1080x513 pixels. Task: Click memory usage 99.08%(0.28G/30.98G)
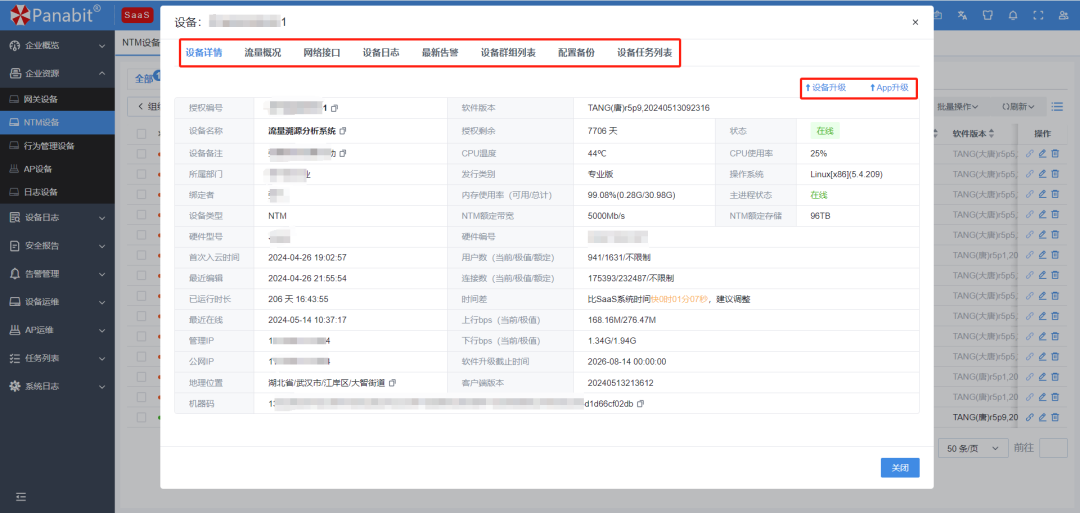[x=632, y=196]
